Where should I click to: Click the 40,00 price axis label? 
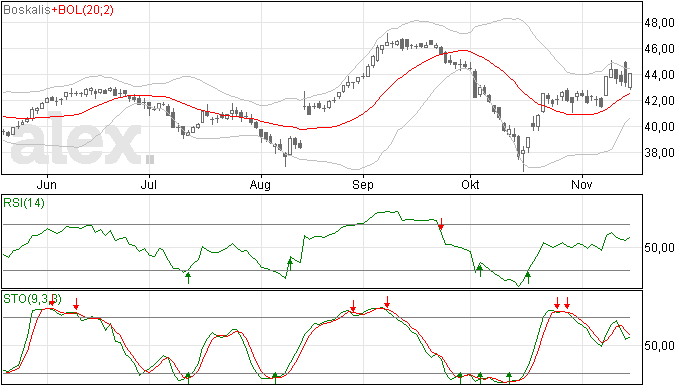[x=659, y=127]
